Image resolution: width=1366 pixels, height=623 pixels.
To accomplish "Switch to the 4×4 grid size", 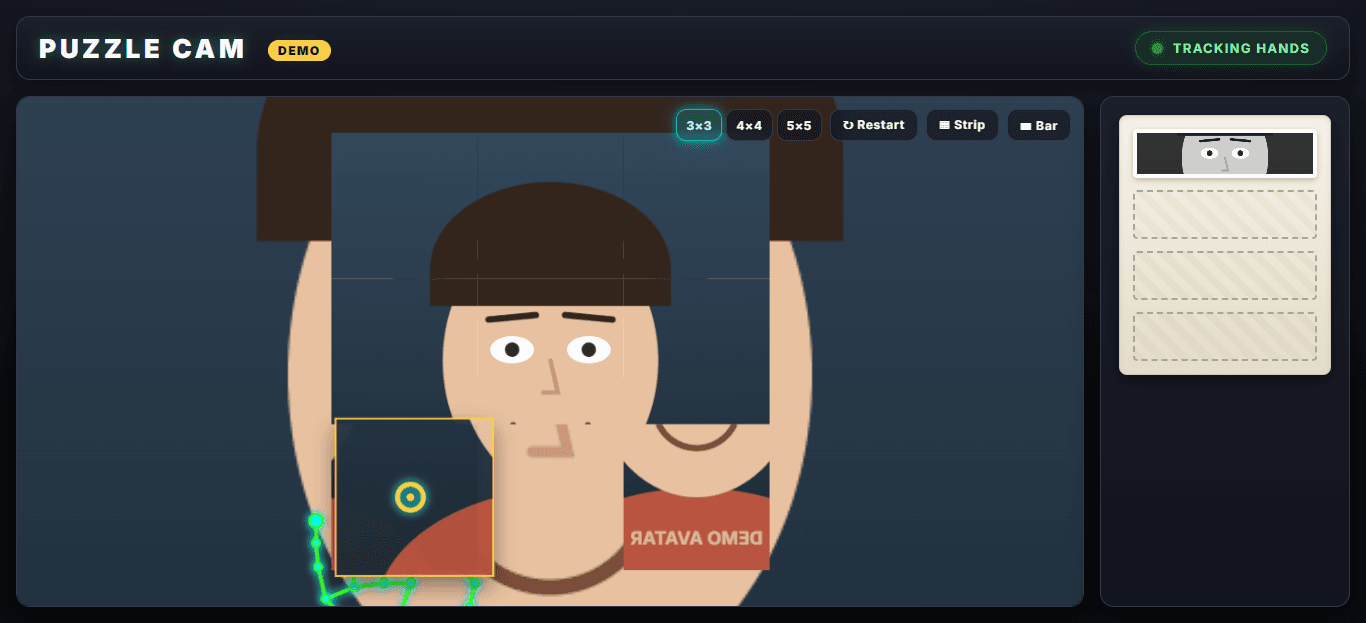I will [749, 125].
